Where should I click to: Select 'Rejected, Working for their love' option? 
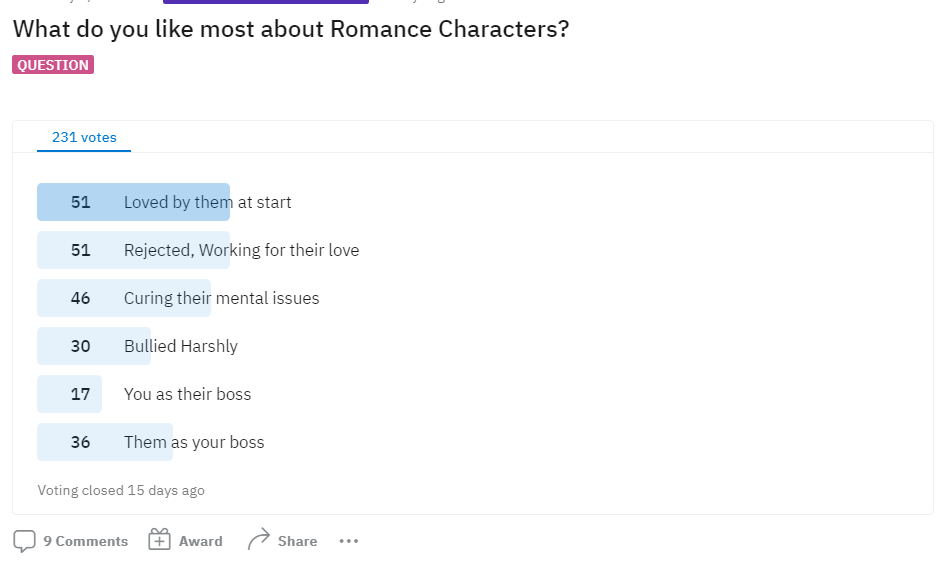tap(241, 250)
